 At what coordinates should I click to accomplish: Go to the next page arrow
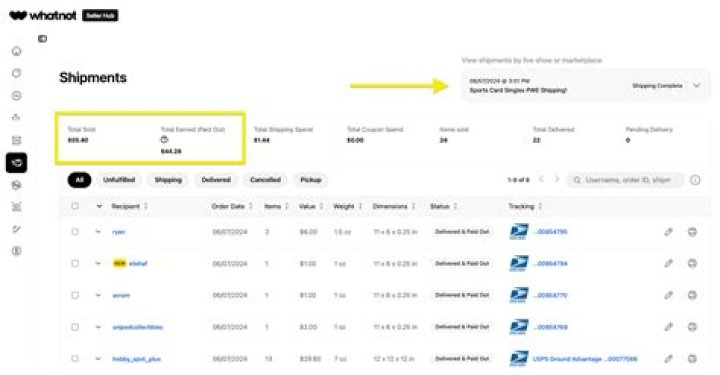557,179
